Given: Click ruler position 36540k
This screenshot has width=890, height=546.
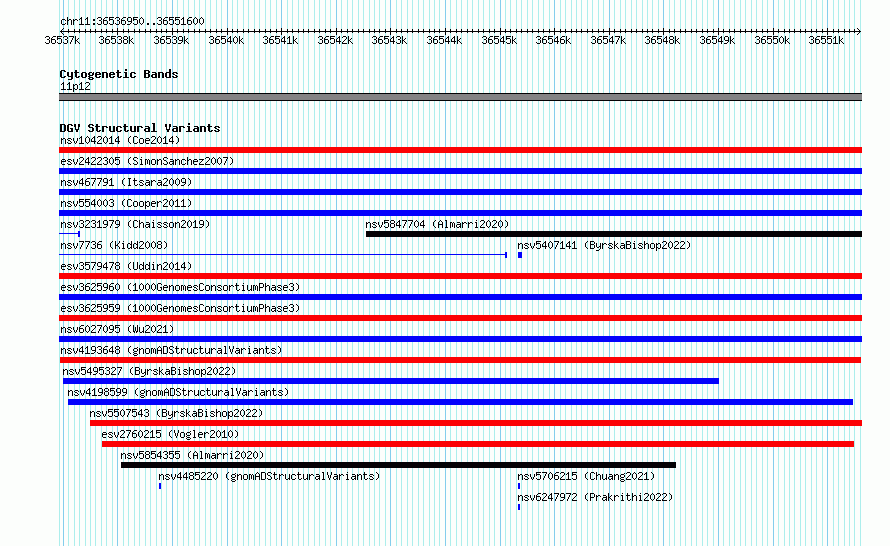Looking at the screenshot, I should 226,40.
